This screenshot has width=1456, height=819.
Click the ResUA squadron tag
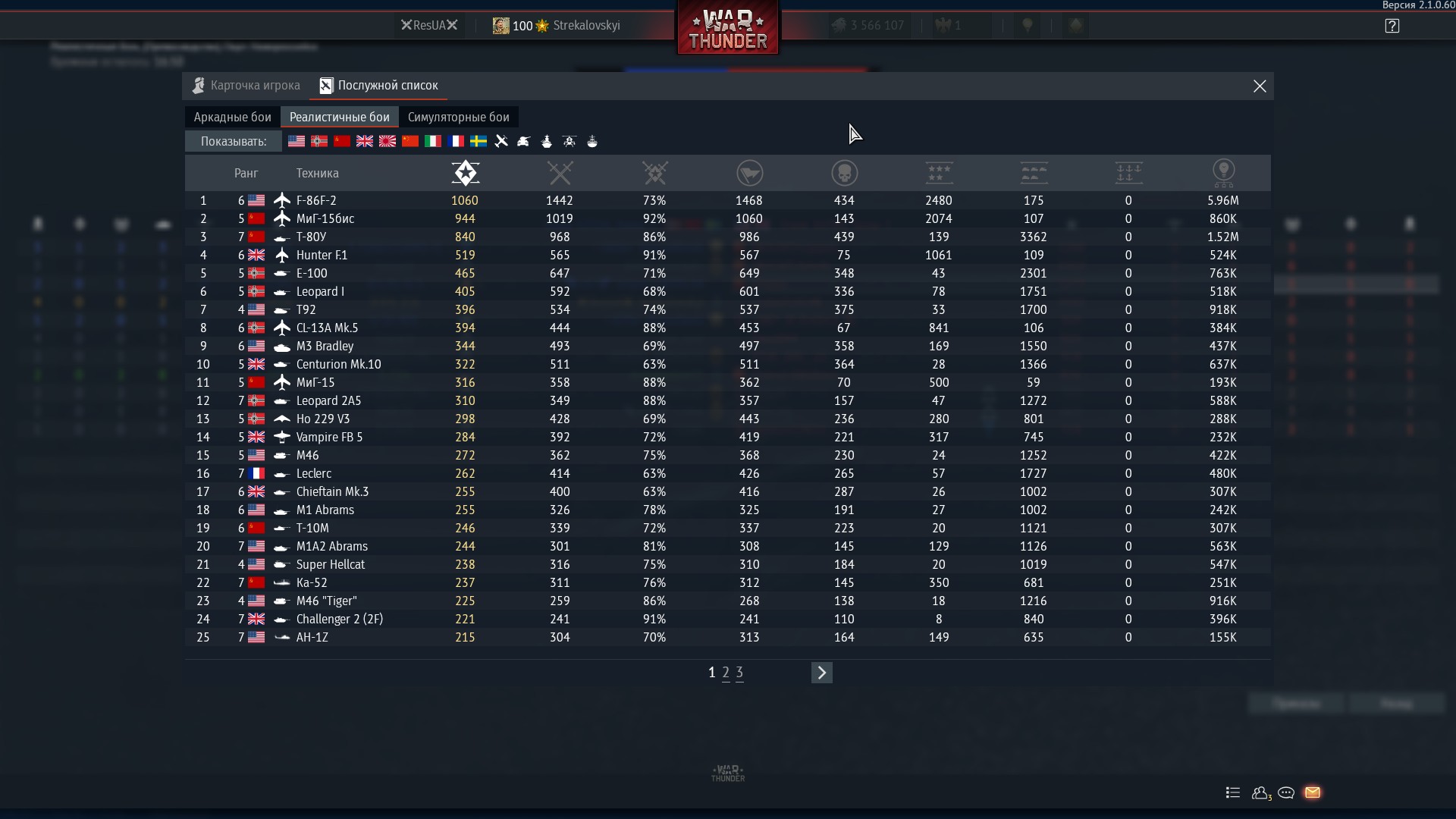[x=429, y=26]
